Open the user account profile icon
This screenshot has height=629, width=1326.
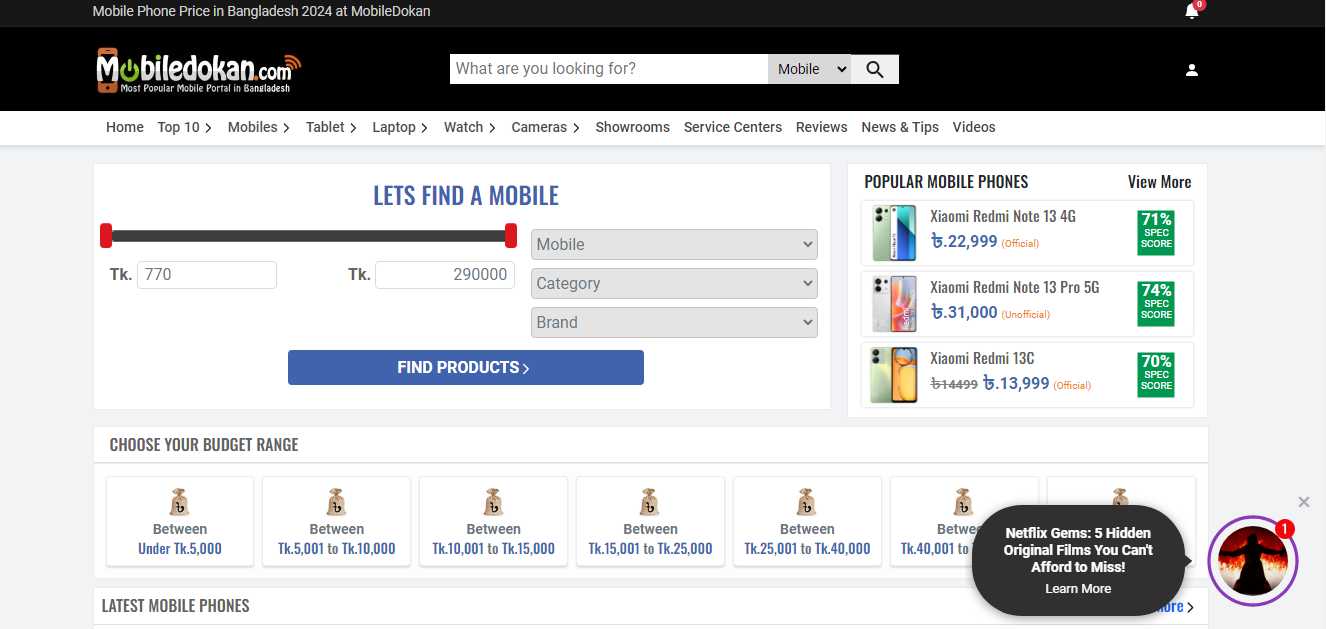pyautogui.click(x=1191, y=70)
